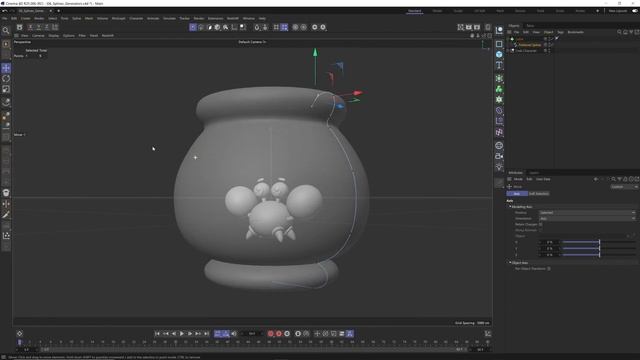Select the Axis tab button in Attributes

(517, 193)
